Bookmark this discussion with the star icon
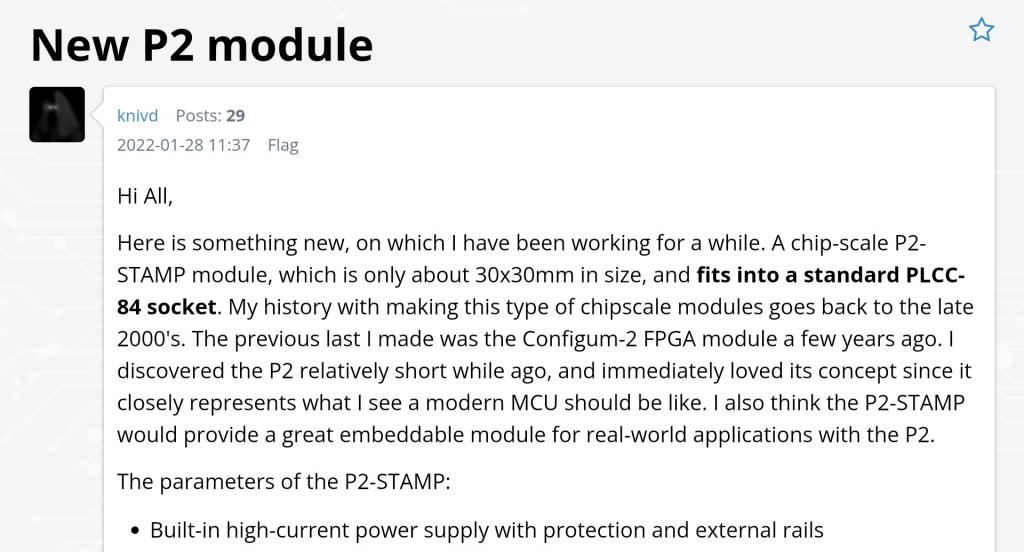 click(981, 30)
